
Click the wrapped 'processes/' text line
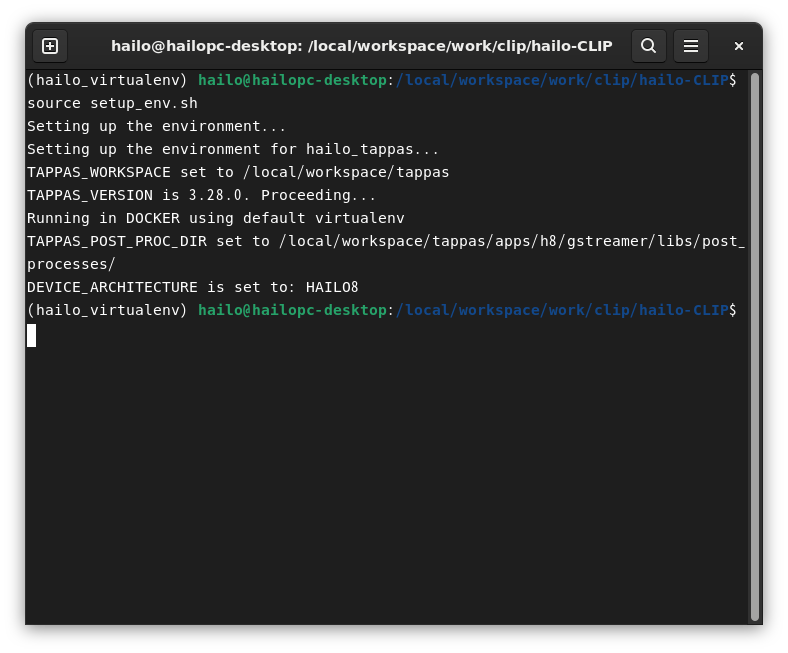[x=71, y=264]
